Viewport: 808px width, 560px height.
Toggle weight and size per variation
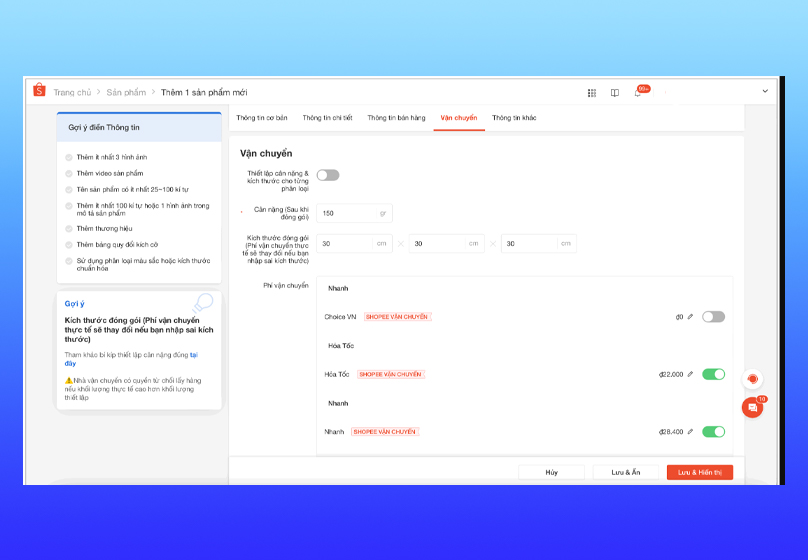[x=328, y=175]
